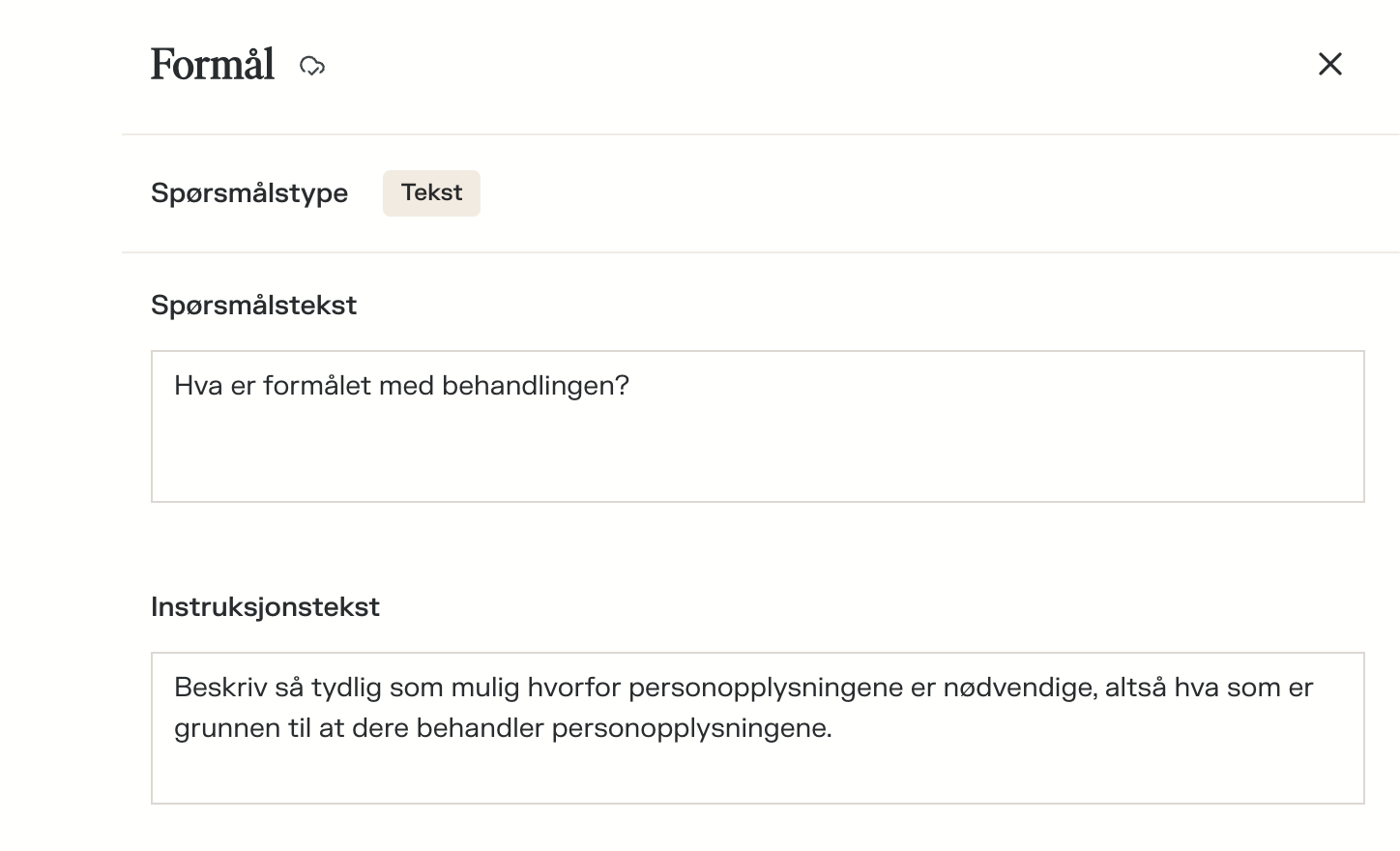
Task: Place cursor after the question mark in Spørsmålstekst
Action: (631, 386)
